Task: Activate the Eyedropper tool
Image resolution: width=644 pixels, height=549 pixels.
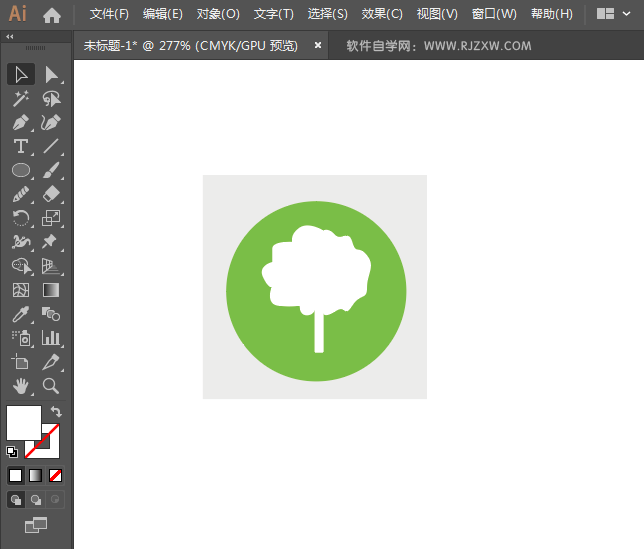Action: pyautogui.click(x=20, y=314)
